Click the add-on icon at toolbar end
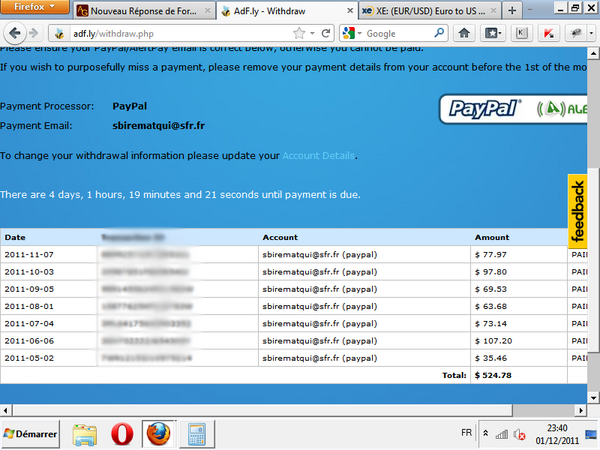Screen dimensions: 600x450 (576, 34)
